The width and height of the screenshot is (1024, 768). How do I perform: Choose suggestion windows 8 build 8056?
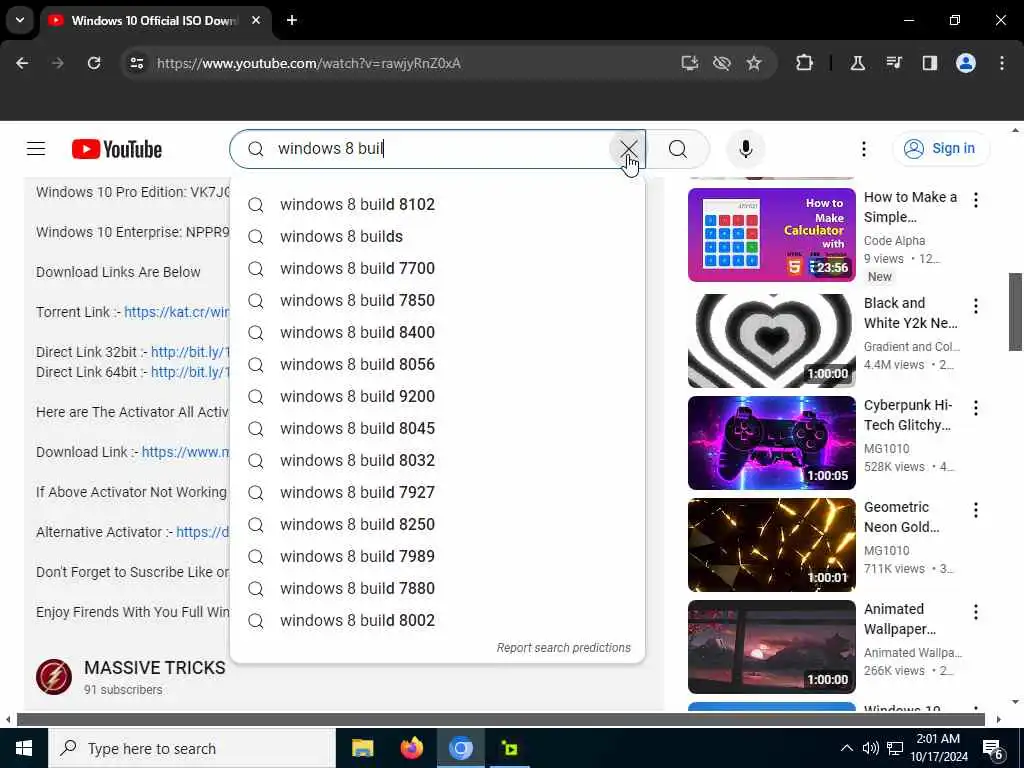tap(438, 364)
